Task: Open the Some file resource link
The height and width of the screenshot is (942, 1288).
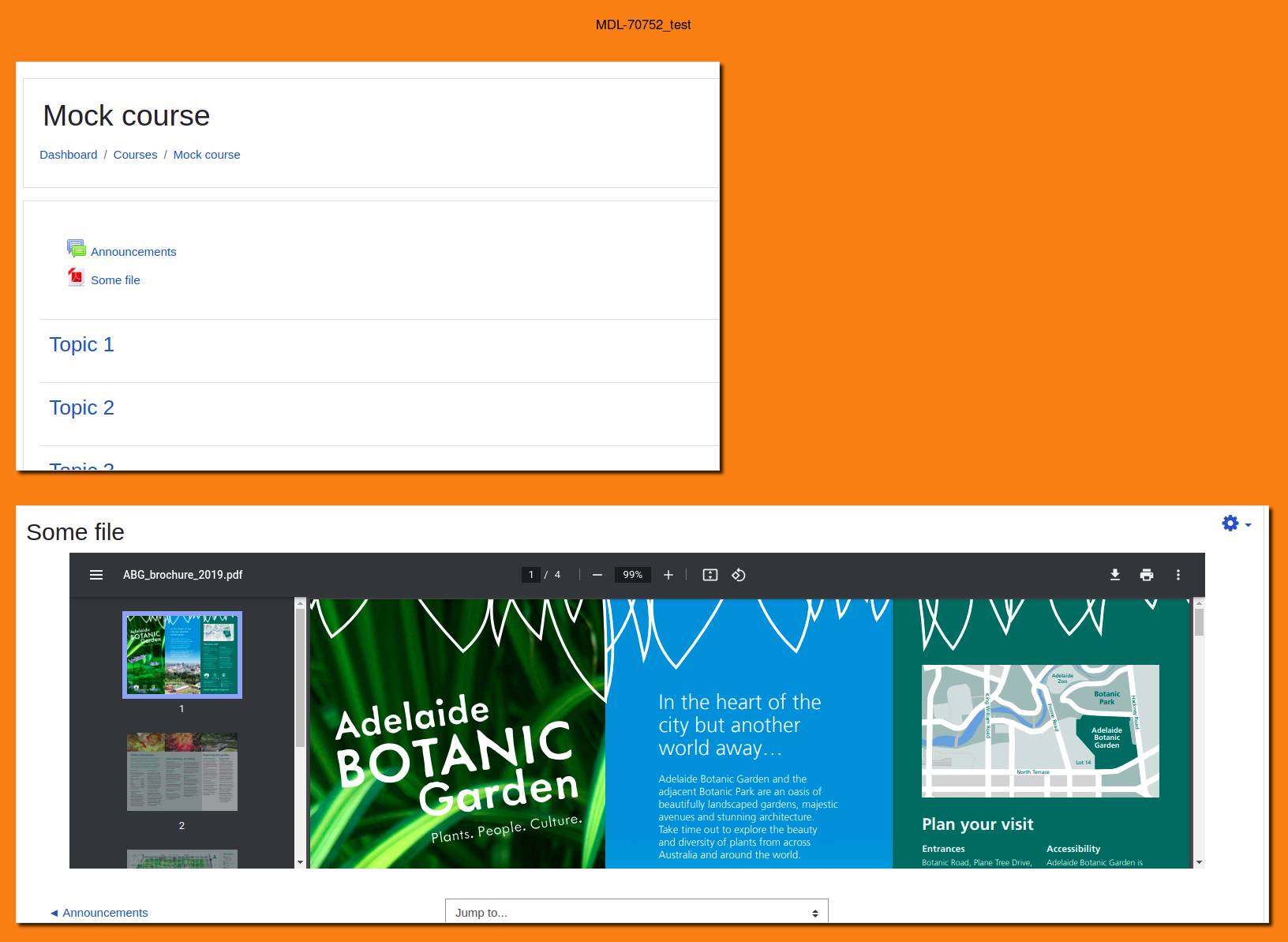Action: pyautogui.click(x=115, y=280)
